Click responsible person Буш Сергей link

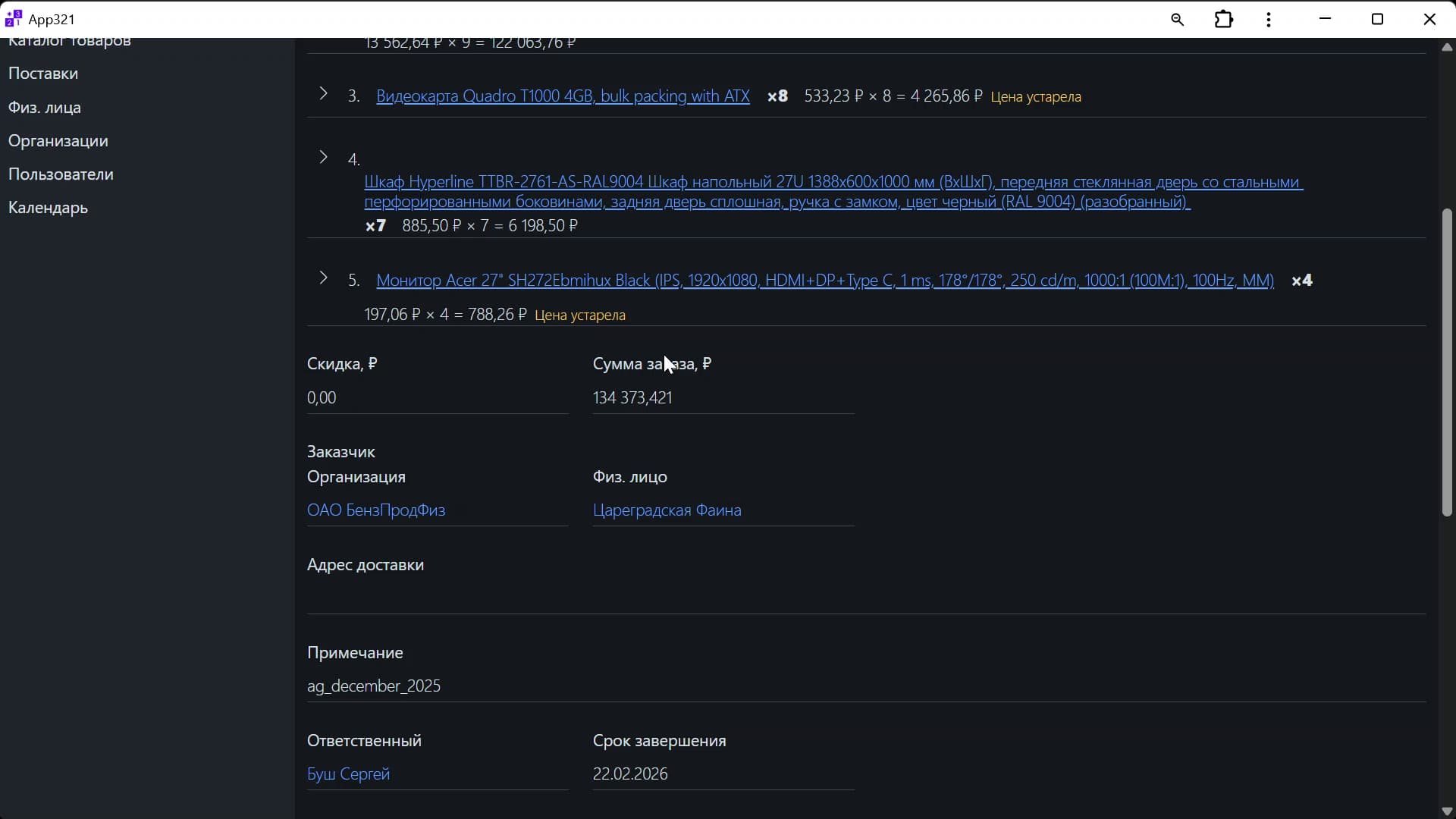[348, 774]
